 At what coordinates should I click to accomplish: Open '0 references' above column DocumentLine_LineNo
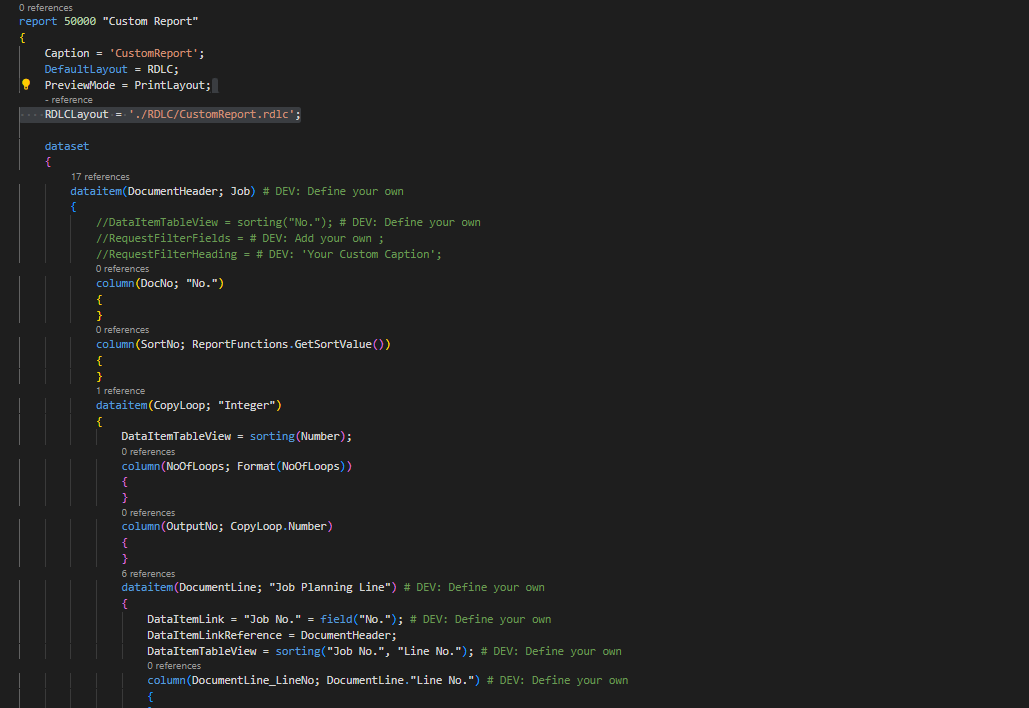point(173,665)
